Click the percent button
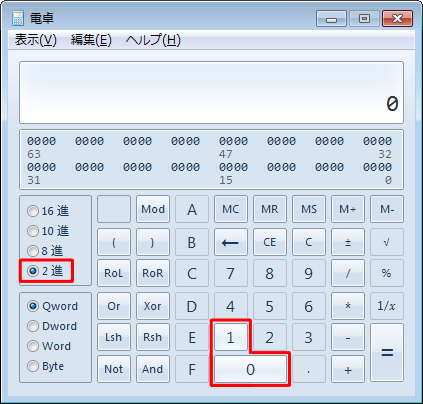This screenshot has height=404, width=423. point(387,273)
